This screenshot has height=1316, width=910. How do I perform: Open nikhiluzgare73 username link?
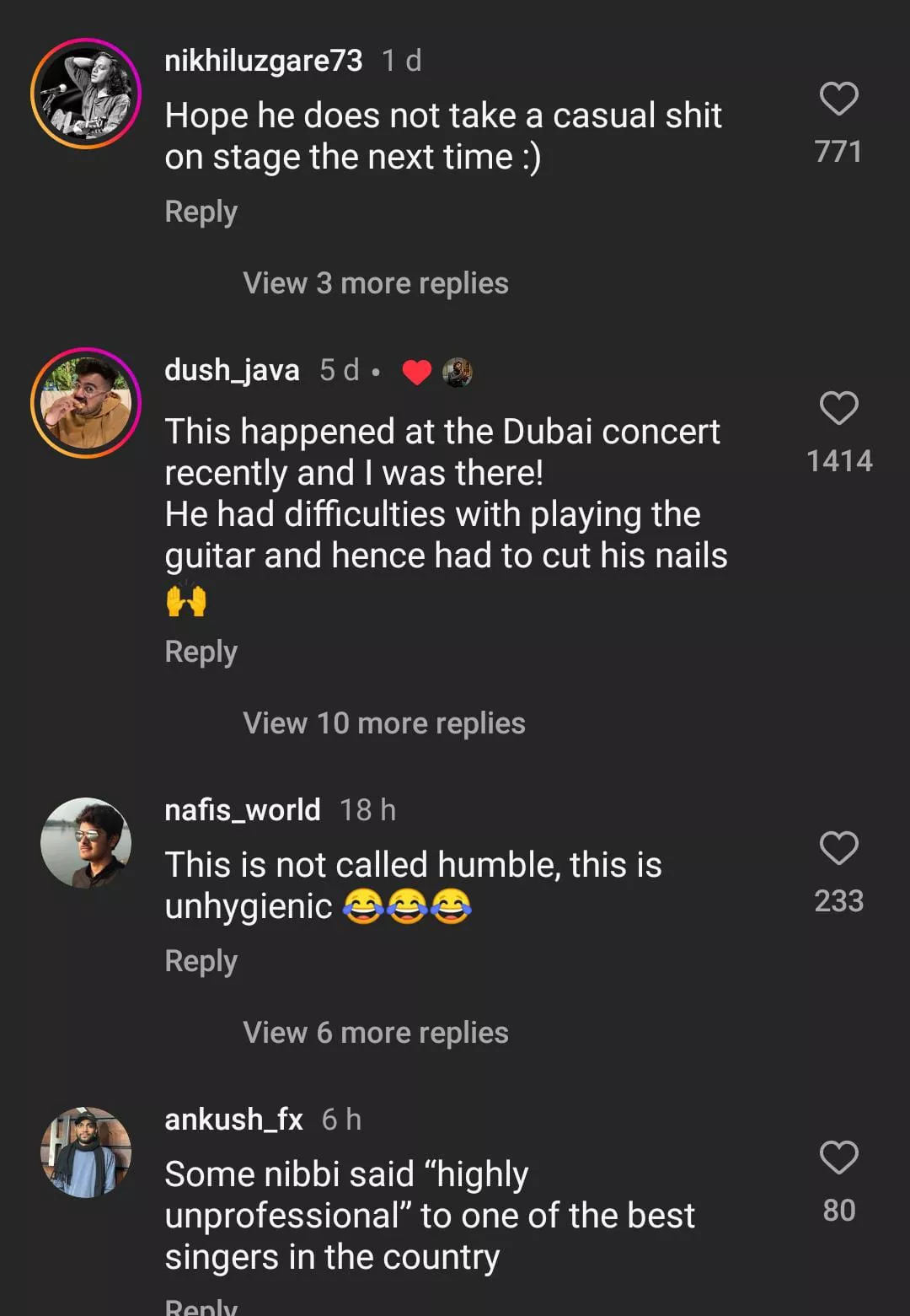point(263,61)
